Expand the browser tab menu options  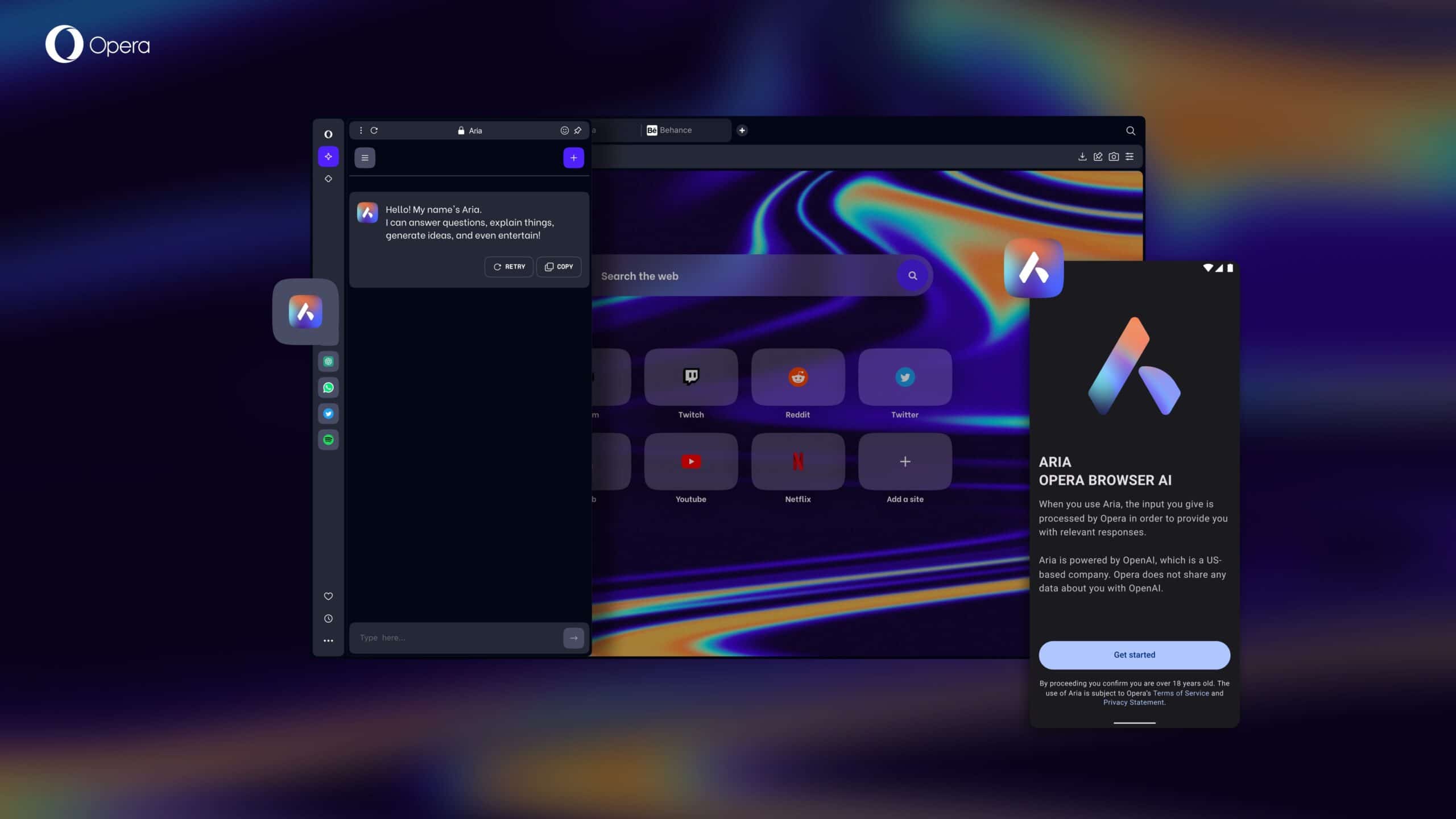coord(359,130)
